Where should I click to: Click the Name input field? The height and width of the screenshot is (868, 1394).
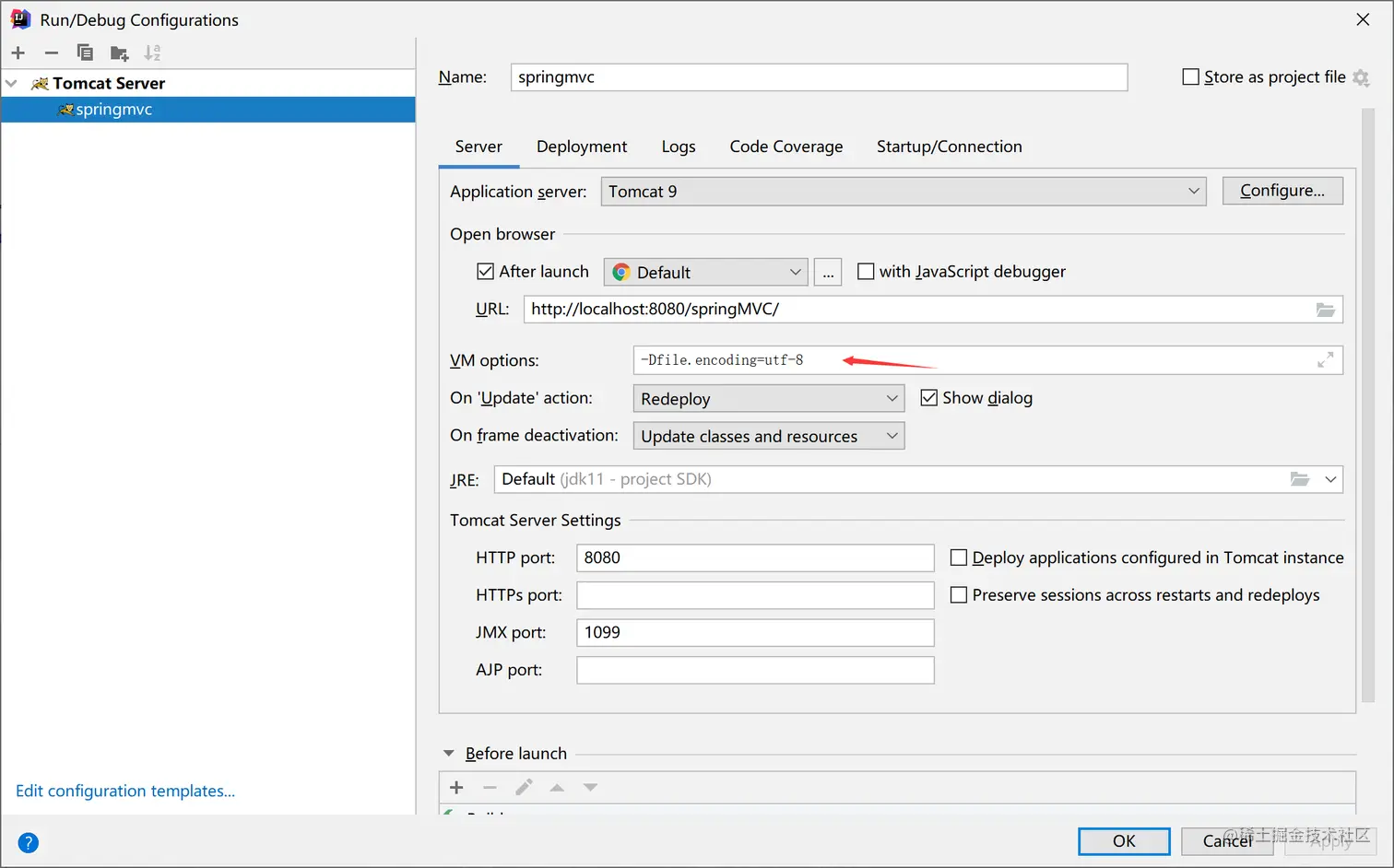[x=819, y=77]
